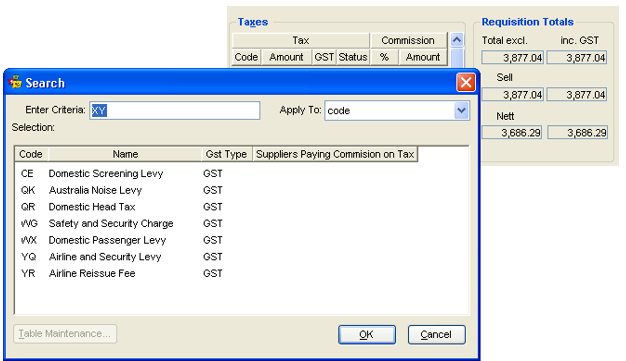Select Airline and Security Levy
This screenshot has width=626, height=361.
click(x=105, y=257)
